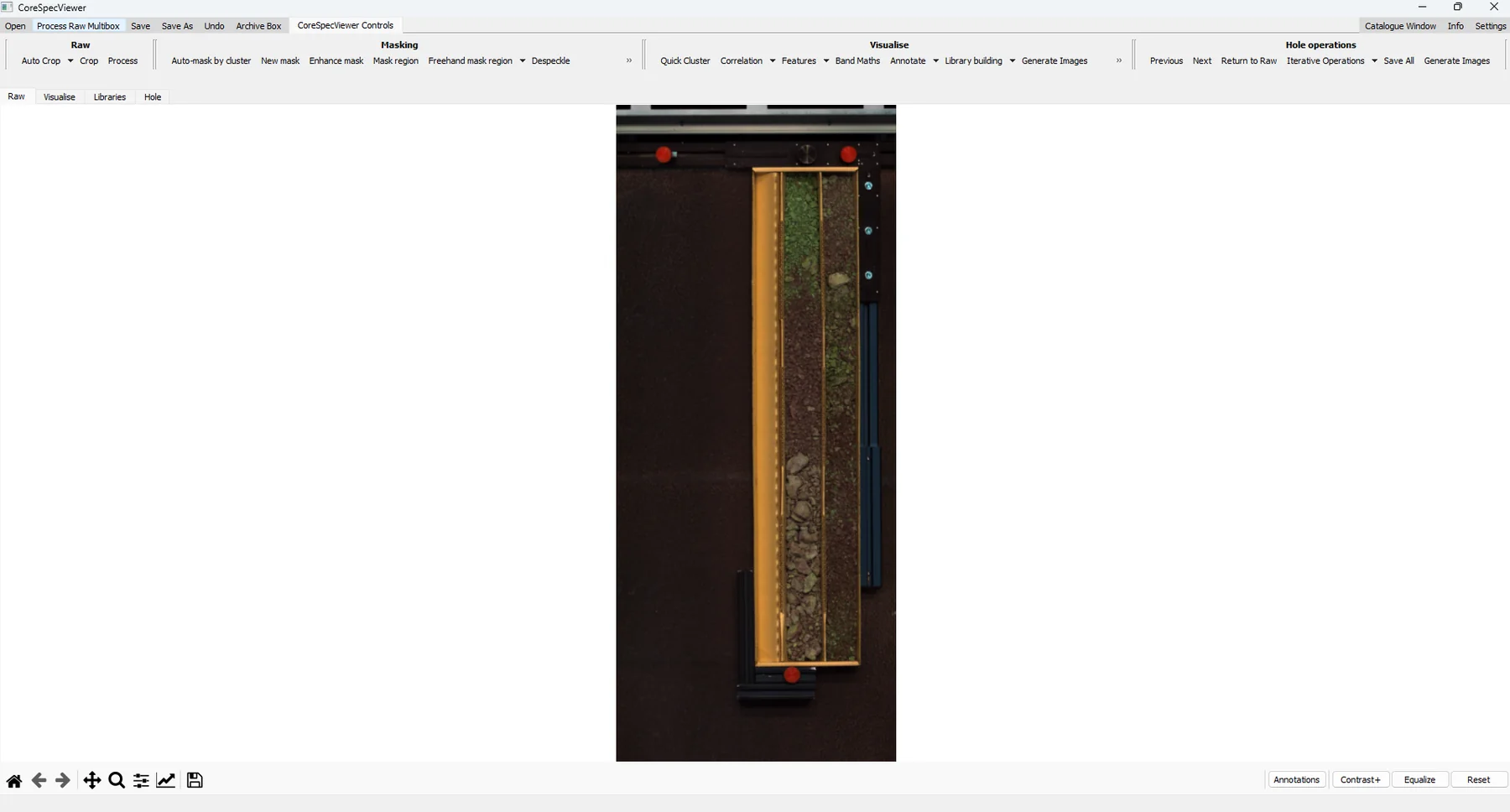Open the Open menu item

(x=15, y=26)
